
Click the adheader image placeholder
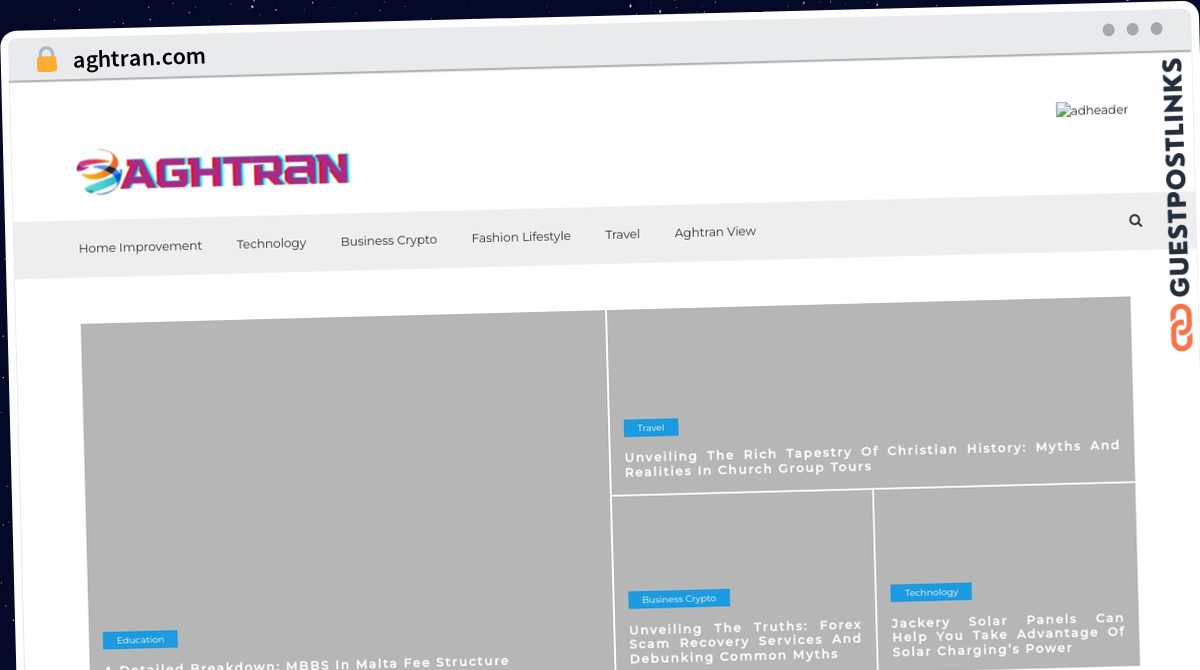pyautogui.click(x=1092, y=110)
